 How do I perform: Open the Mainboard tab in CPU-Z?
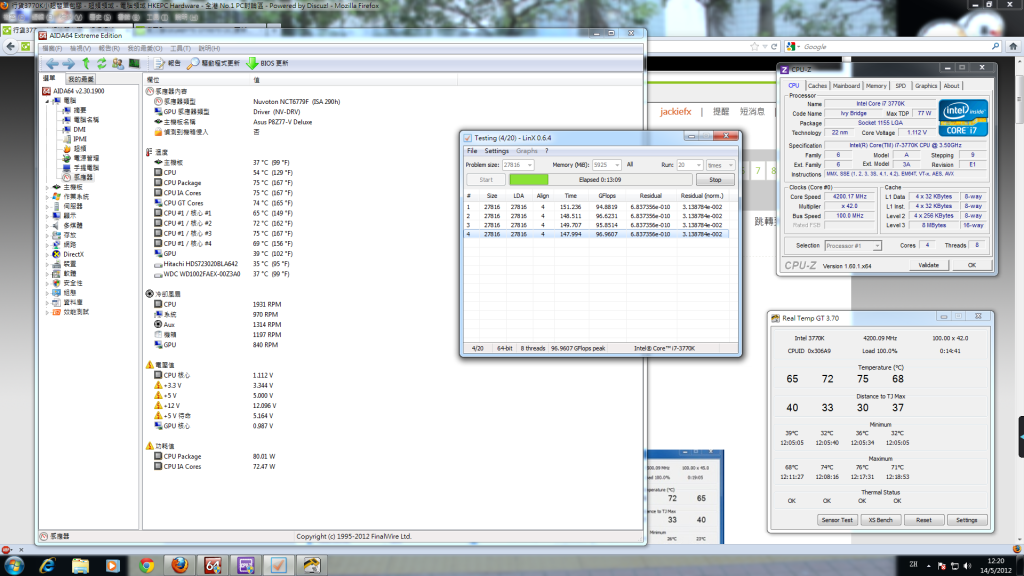pos(846,86)
